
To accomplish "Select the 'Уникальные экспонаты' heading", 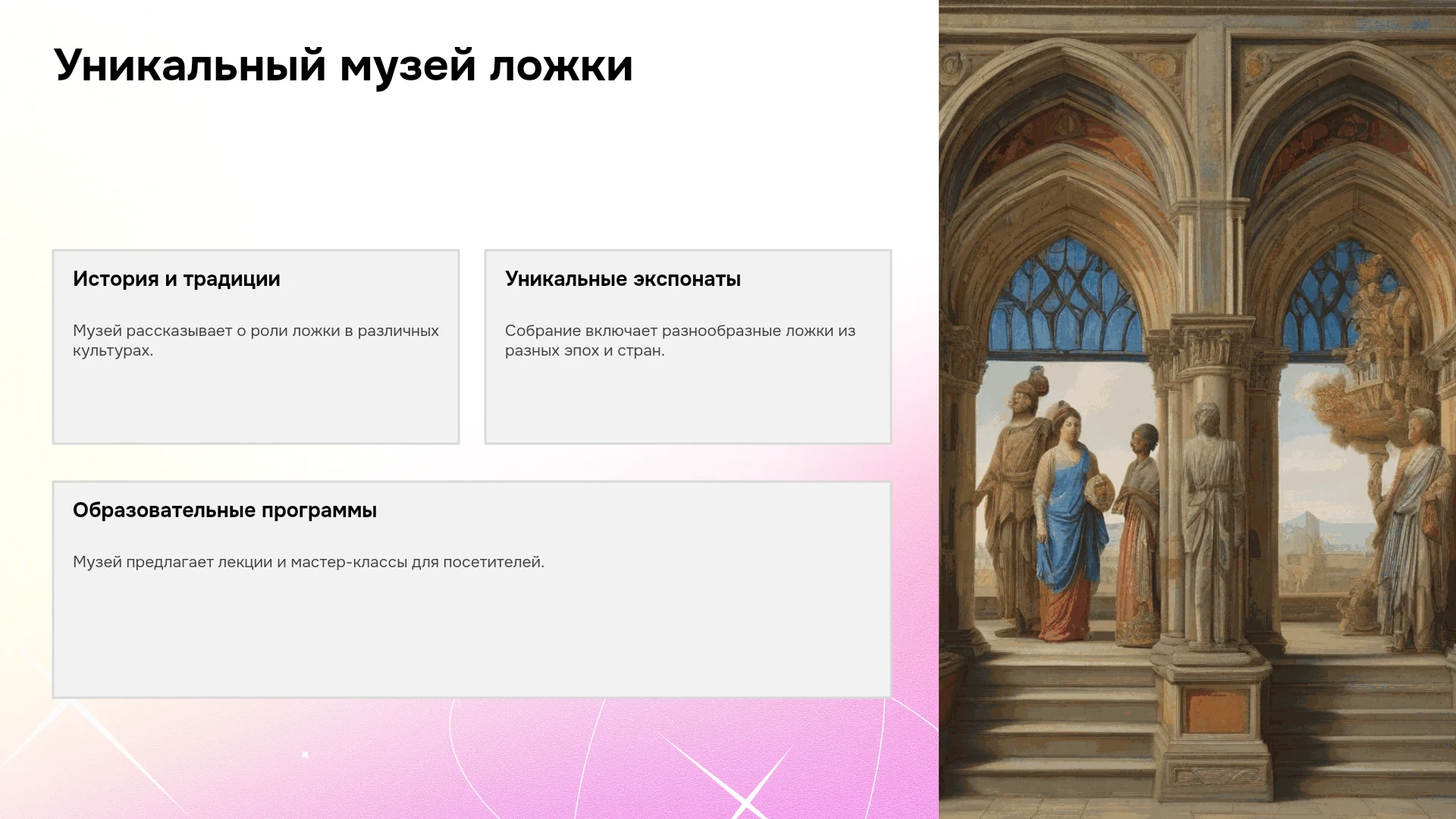I will 623,279.
